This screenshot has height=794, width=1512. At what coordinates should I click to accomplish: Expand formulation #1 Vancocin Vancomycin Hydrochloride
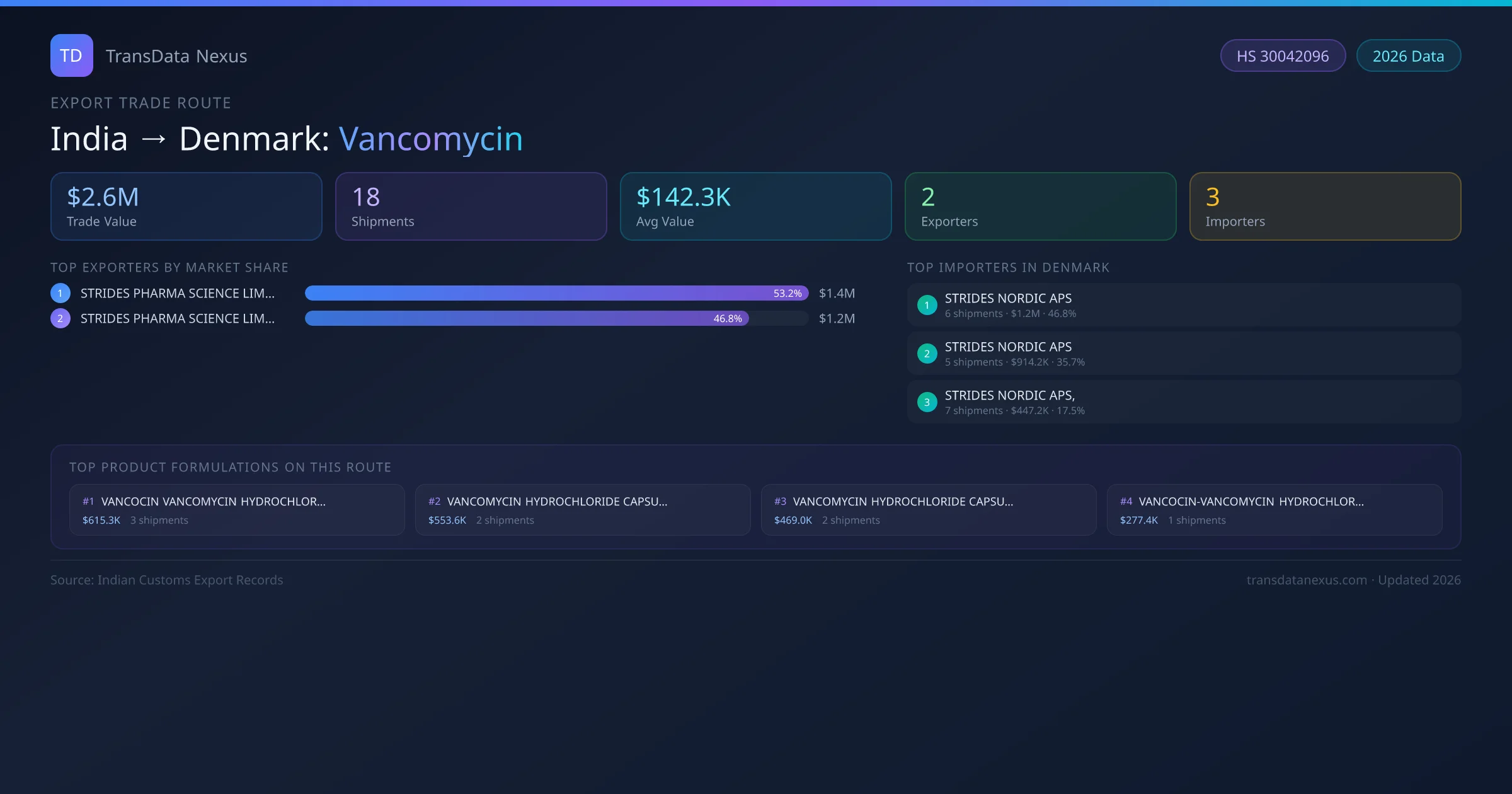pos(236,509)
